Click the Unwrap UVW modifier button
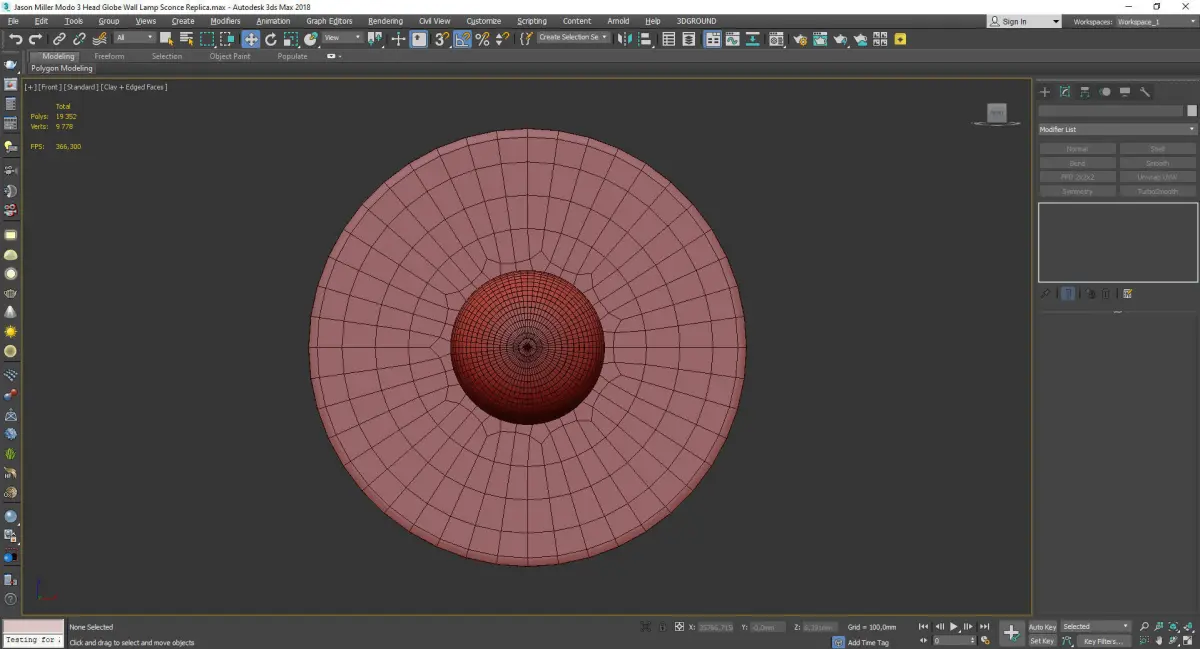1200x649 pixels. 1158,177
